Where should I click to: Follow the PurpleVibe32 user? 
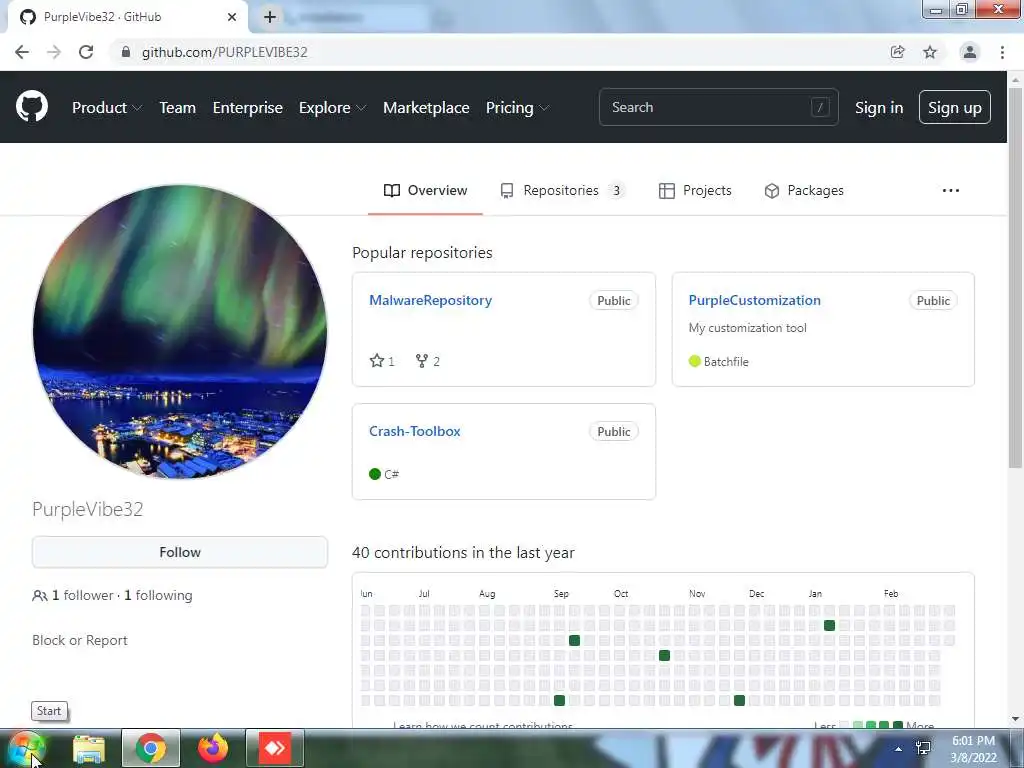pos(180,552)
